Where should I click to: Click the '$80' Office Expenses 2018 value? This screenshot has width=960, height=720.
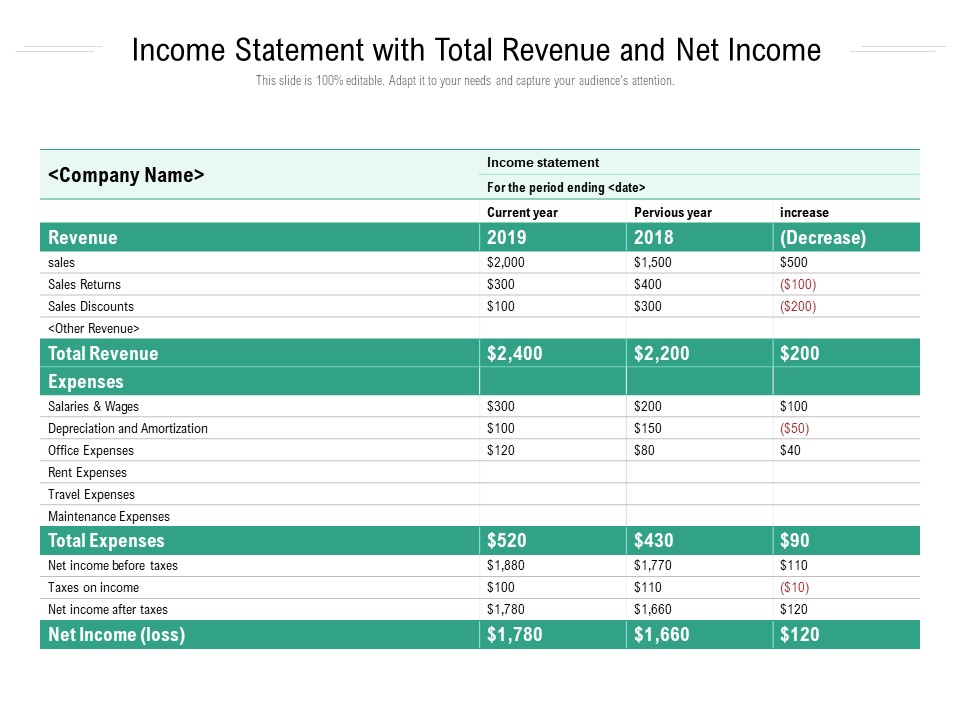pos(643,450)
